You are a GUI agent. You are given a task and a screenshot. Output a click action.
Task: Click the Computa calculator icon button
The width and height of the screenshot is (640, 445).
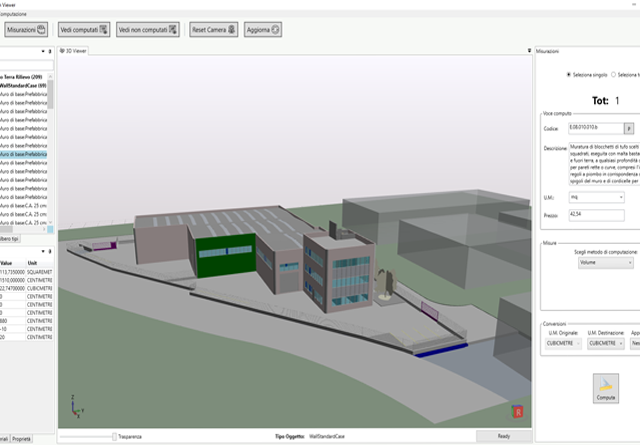(x=606, y=388)
